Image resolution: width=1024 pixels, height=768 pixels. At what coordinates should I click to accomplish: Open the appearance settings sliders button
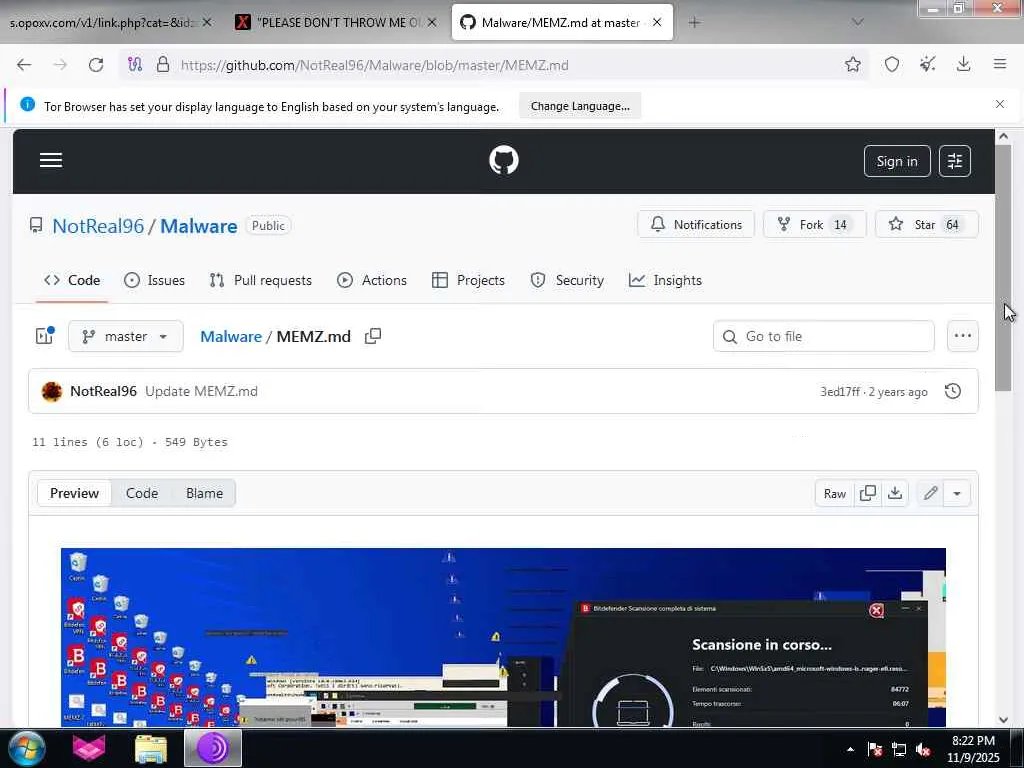click(x=955, y=161)
